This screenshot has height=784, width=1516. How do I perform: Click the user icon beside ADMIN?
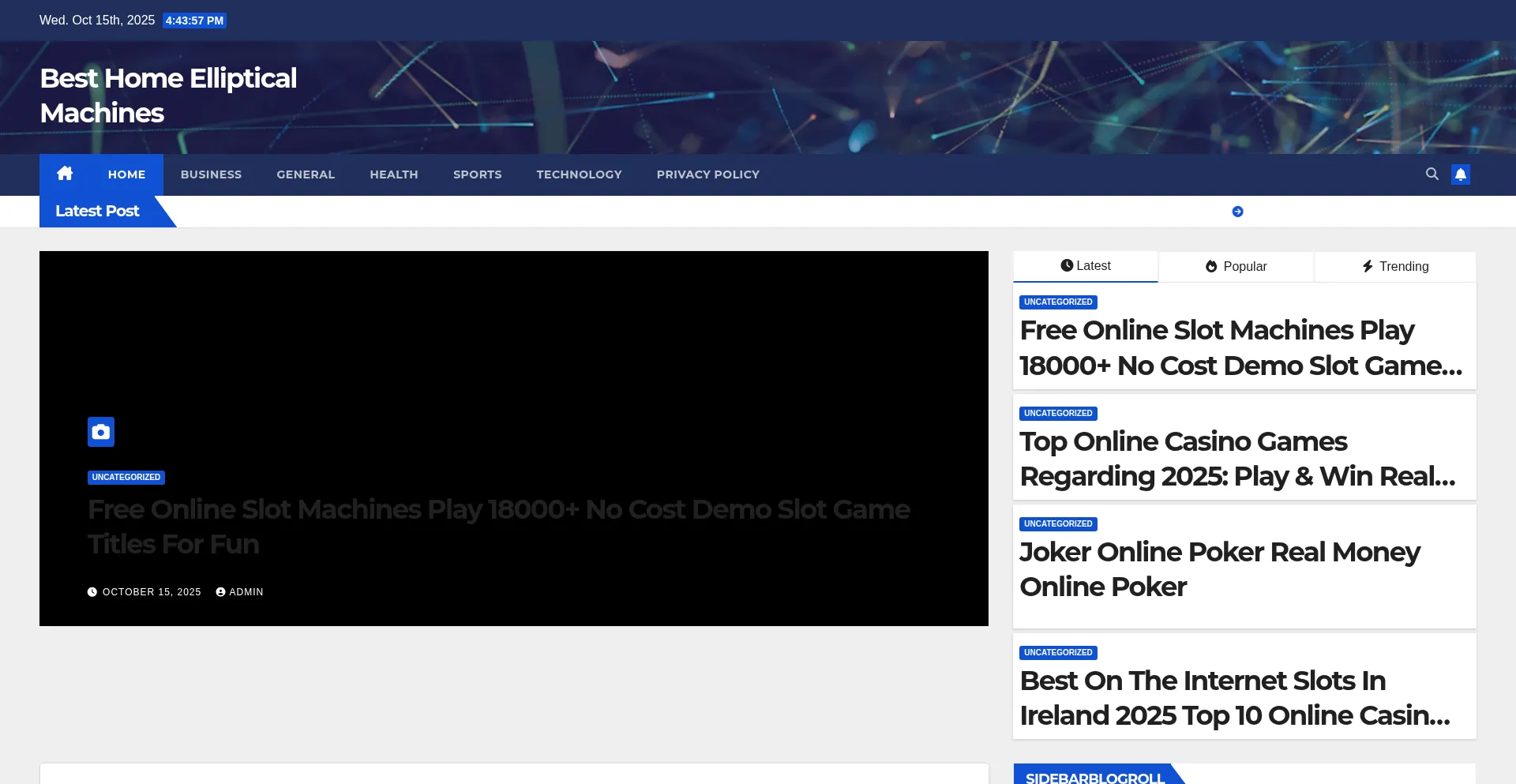[x=221, y=592]
